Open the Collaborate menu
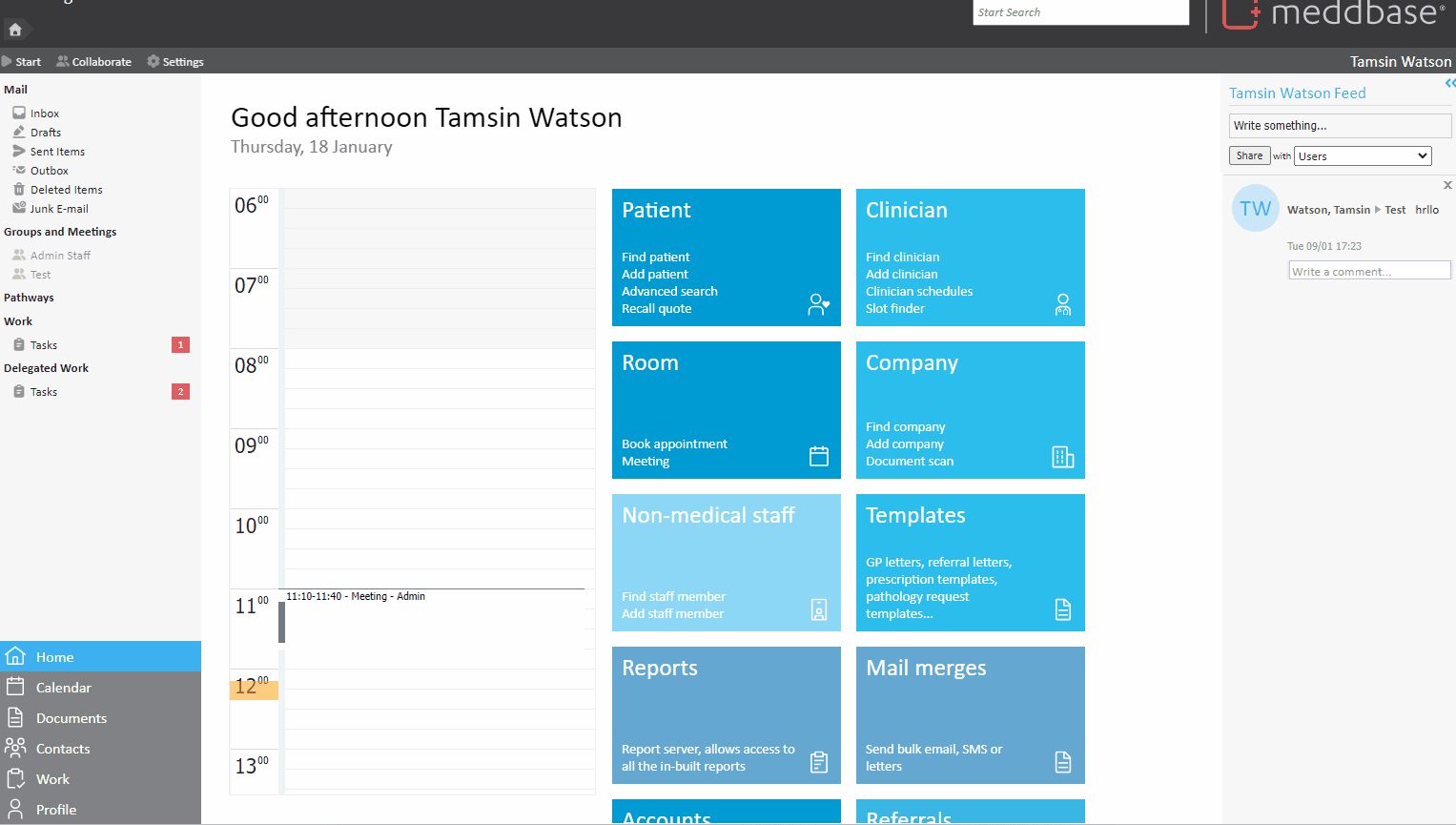1456x825 pixels. click(x=94, y=62)
